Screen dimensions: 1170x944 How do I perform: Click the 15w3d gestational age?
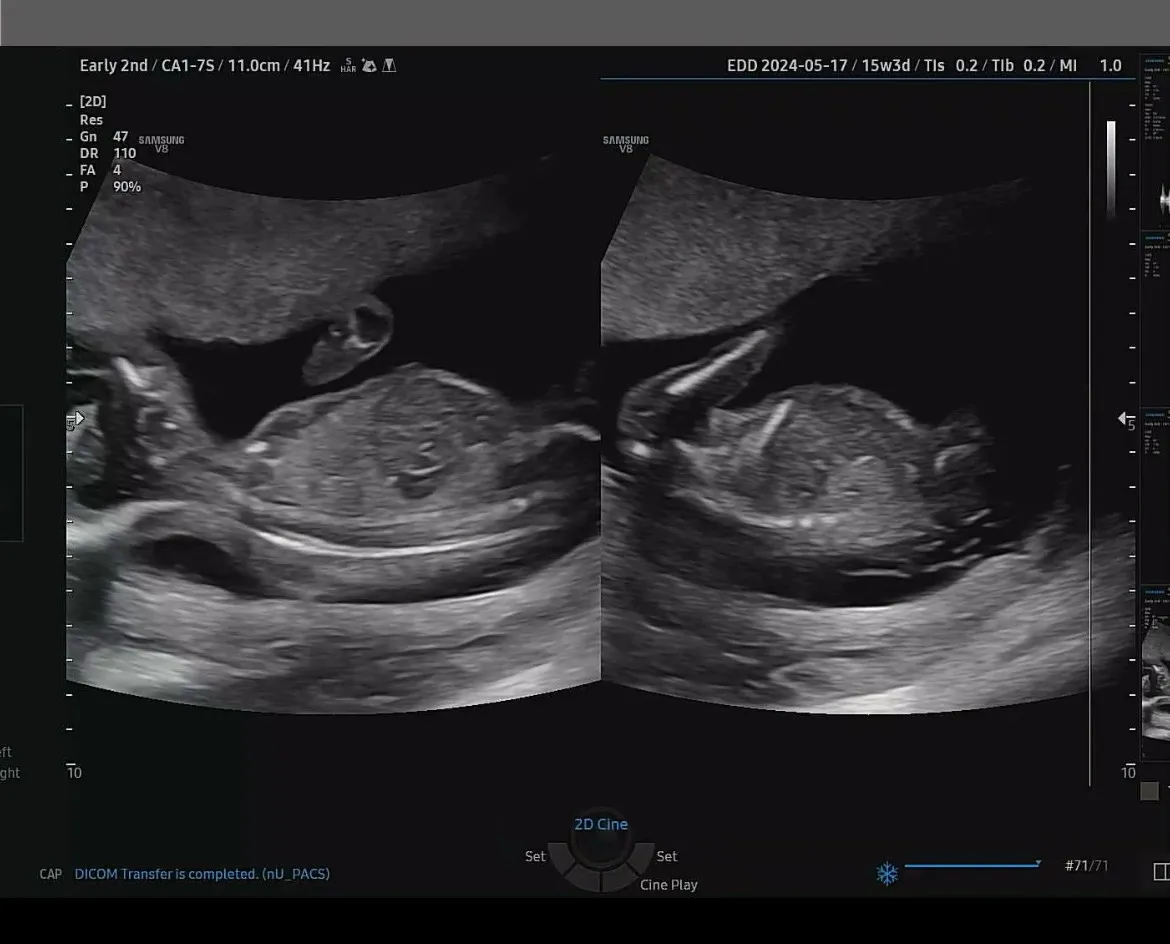click(886, 66)
